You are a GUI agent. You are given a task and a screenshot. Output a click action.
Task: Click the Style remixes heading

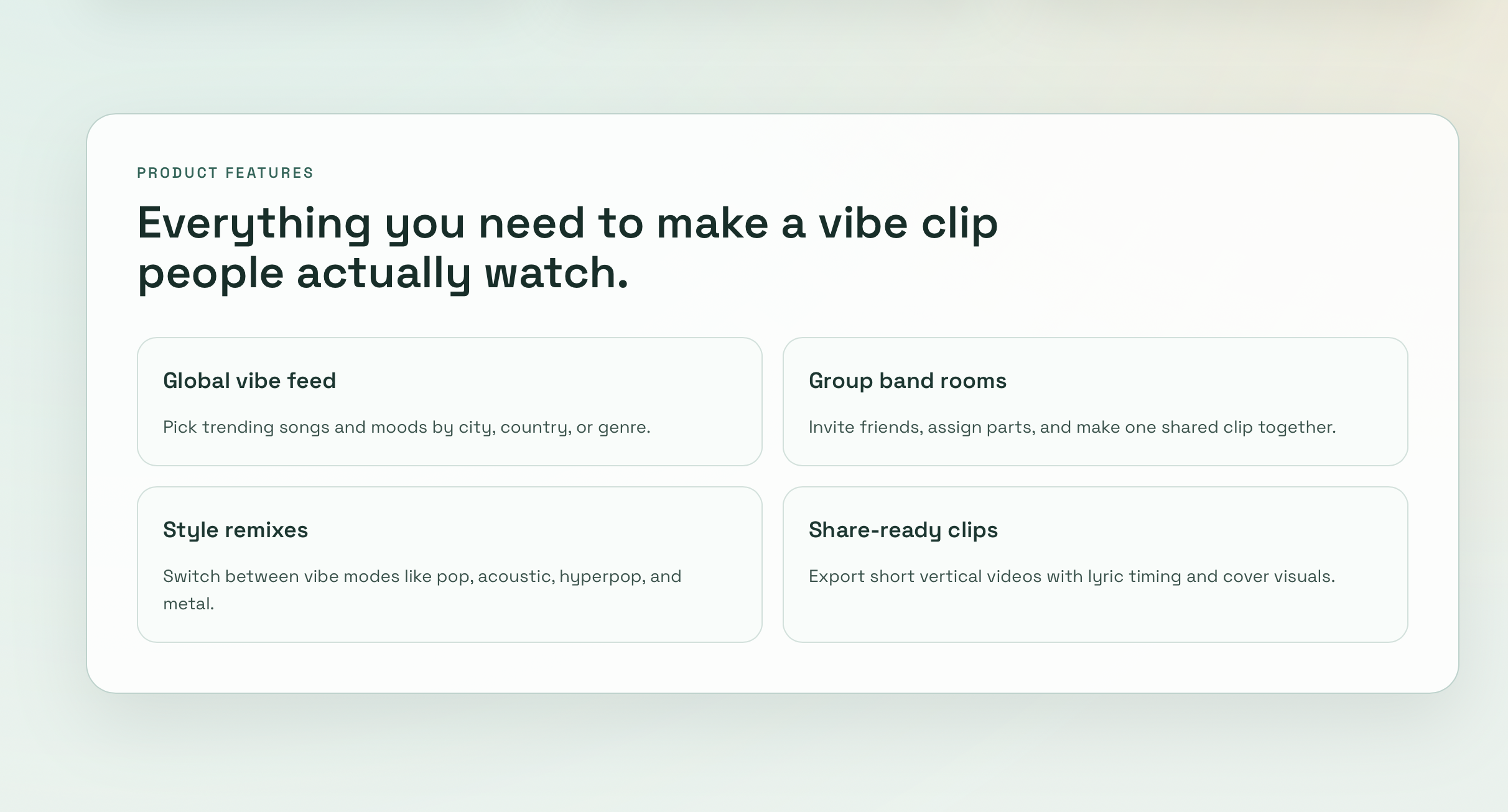(235, 530)
